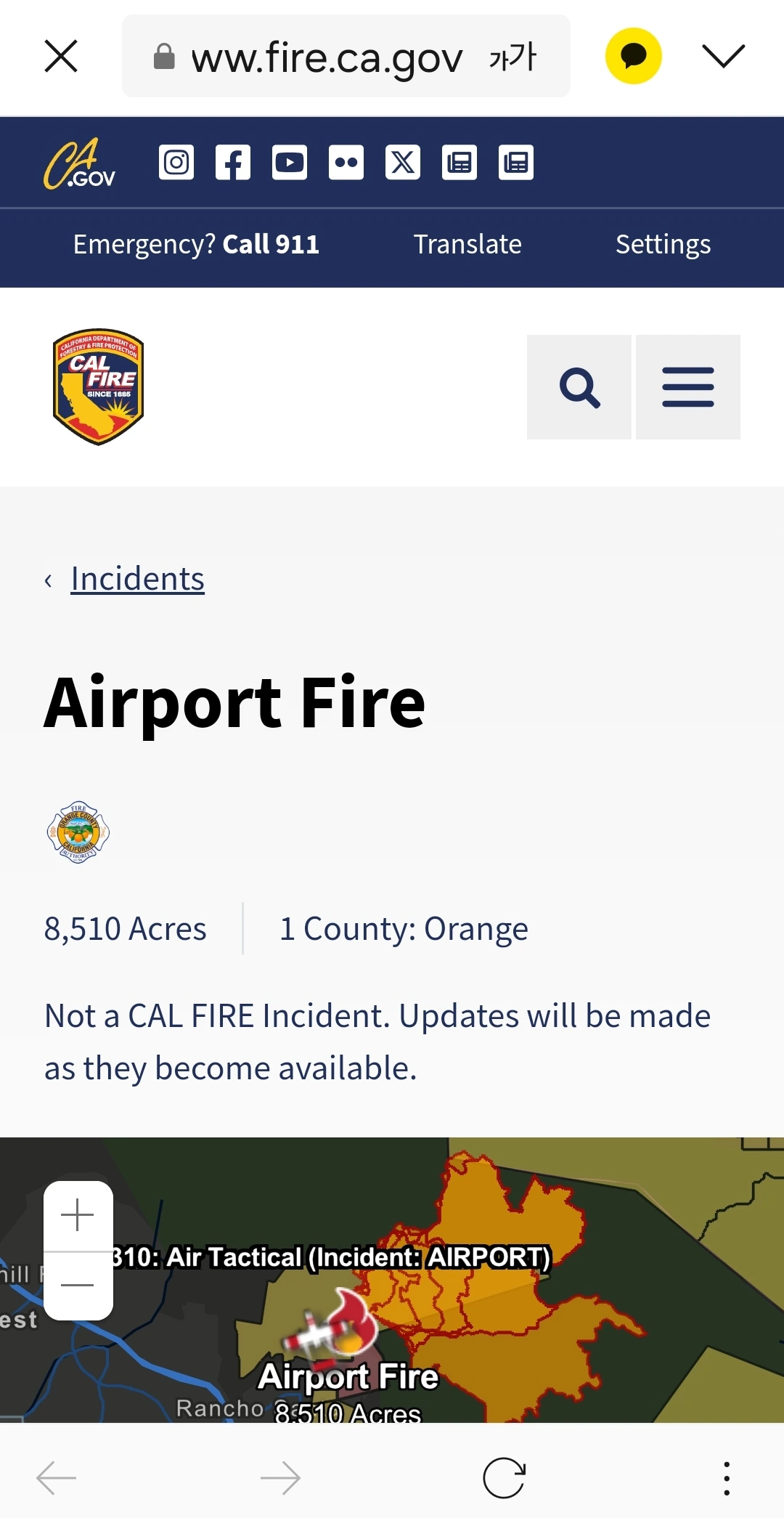784x1518 pixels.
Task: Open the site search button
Action: tap(579, 387)
